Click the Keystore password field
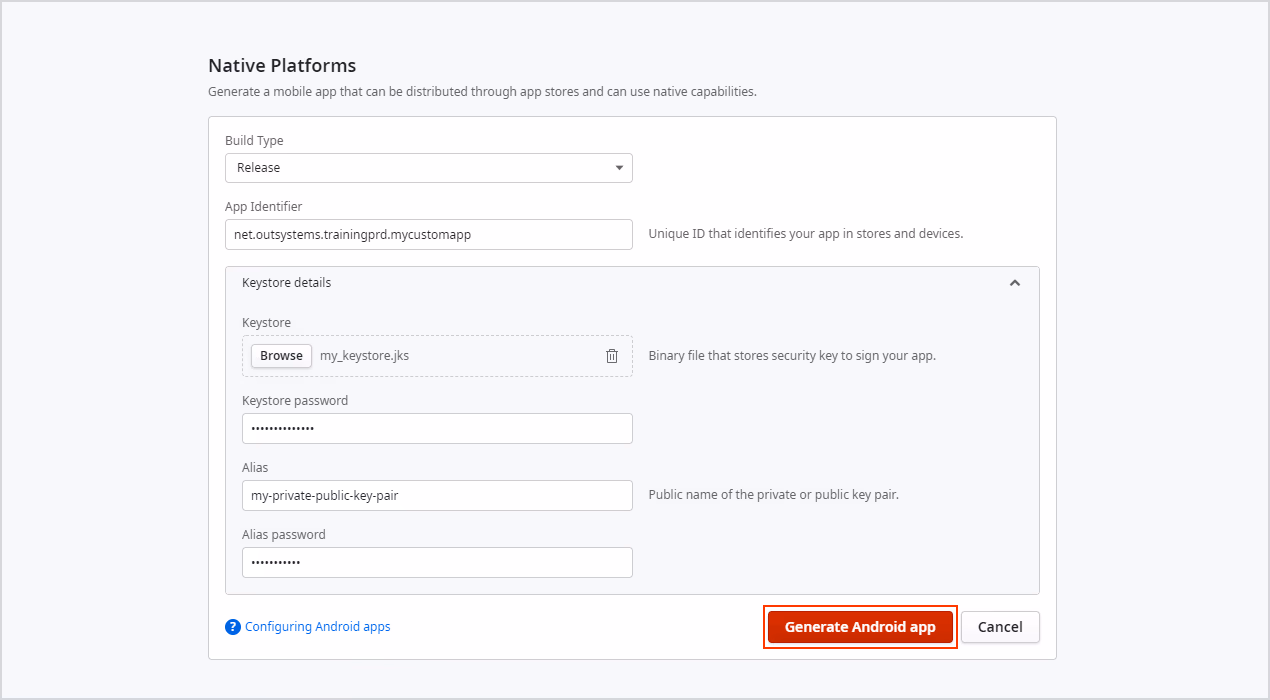Image resolution: width=1270 pixels, height=700 pixels. tap(437, 428)
